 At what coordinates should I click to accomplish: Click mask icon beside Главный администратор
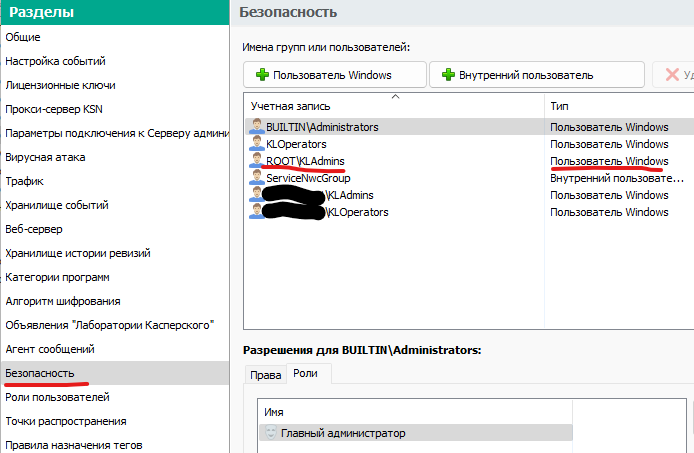pos(270,433)
